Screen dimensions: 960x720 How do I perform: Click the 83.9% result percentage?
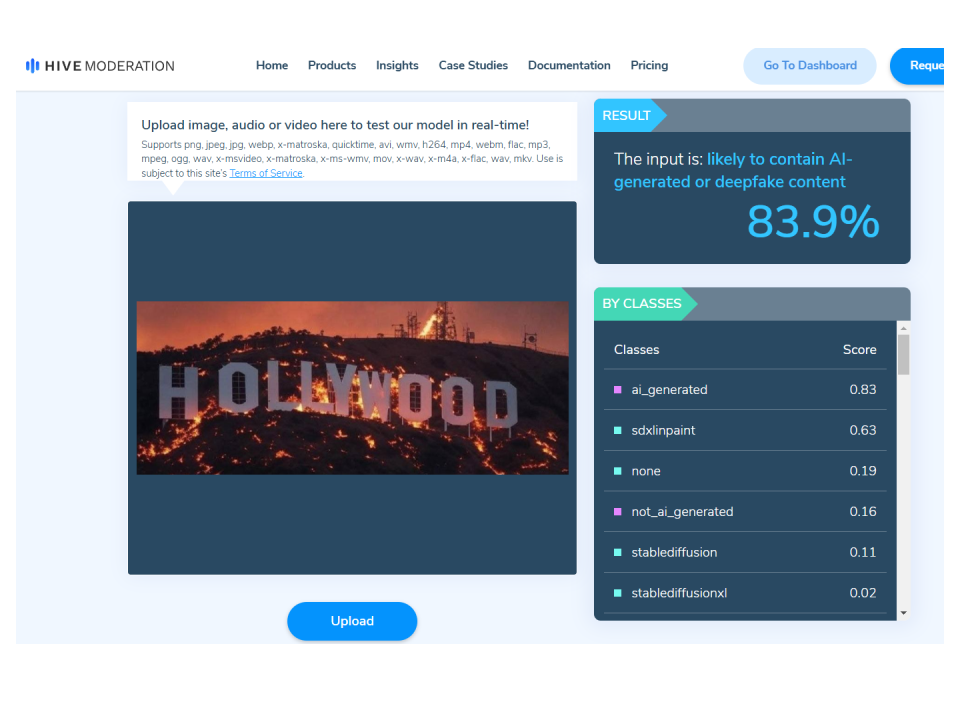click(x=813, y=221)
